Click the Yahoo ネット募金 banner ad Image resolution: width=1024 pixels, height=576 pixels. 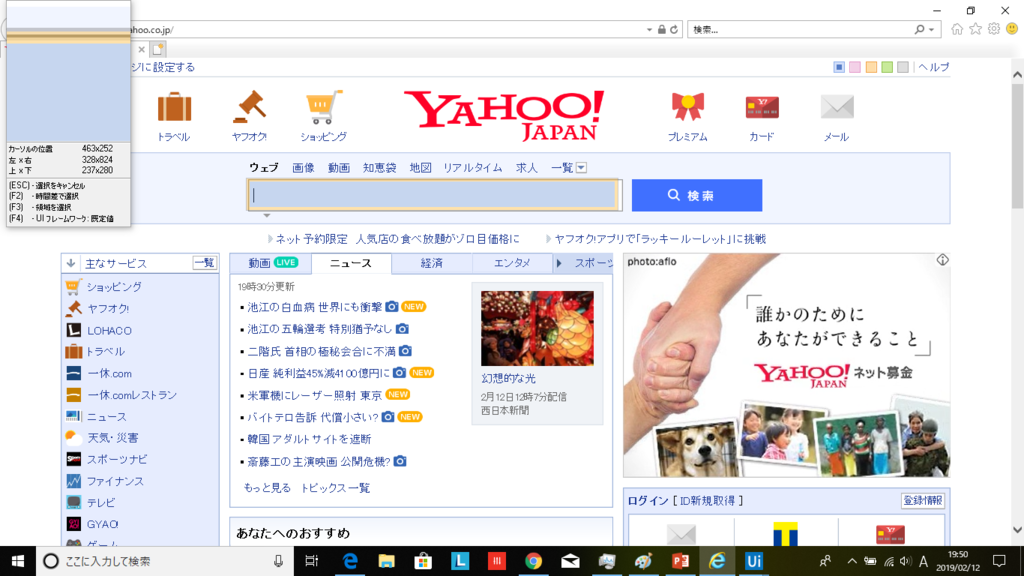(x=786, y=365)
